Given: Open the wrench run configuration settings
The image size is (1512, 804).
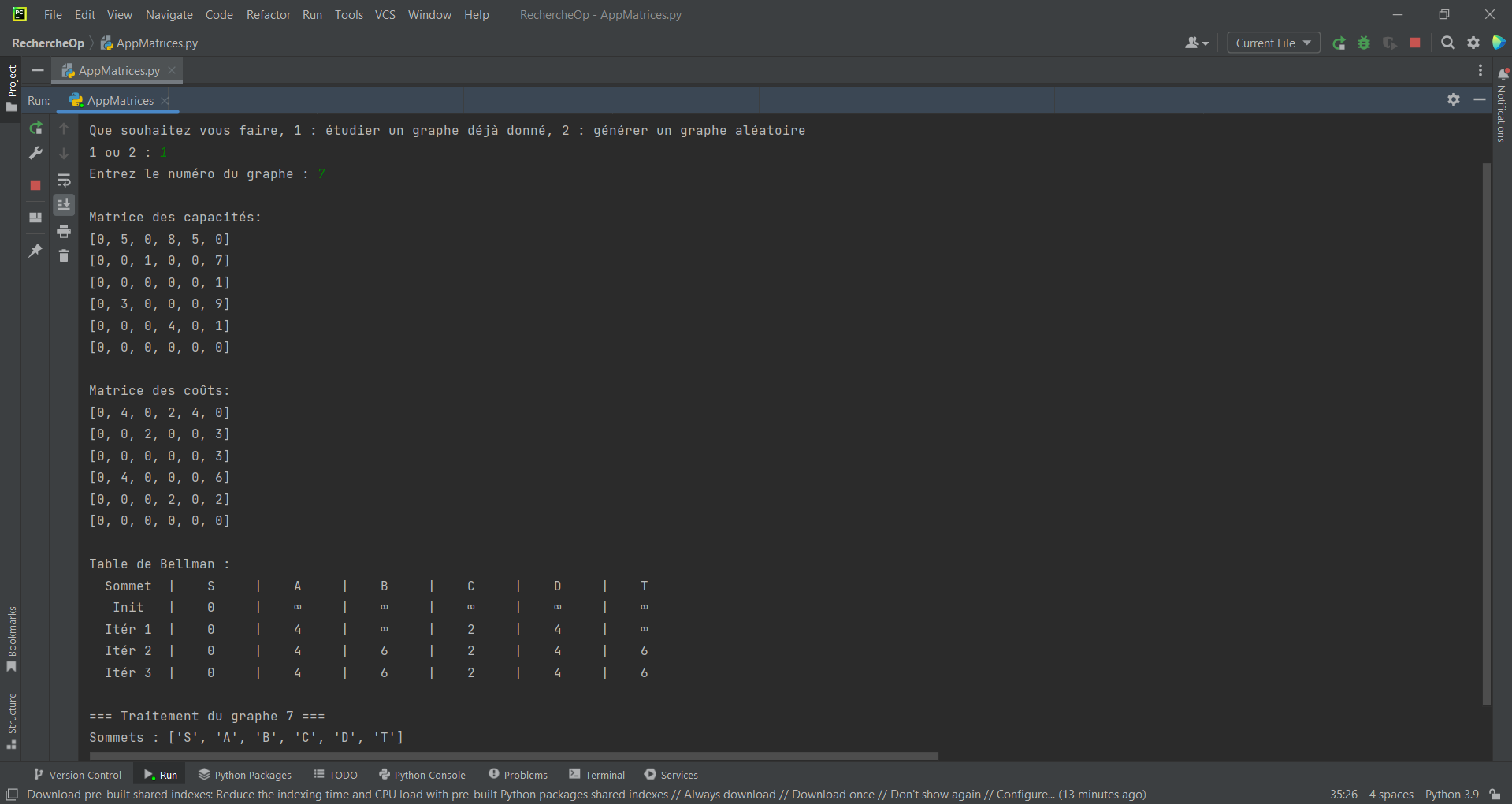Looking at the screenshot, I should pos(35,153).
